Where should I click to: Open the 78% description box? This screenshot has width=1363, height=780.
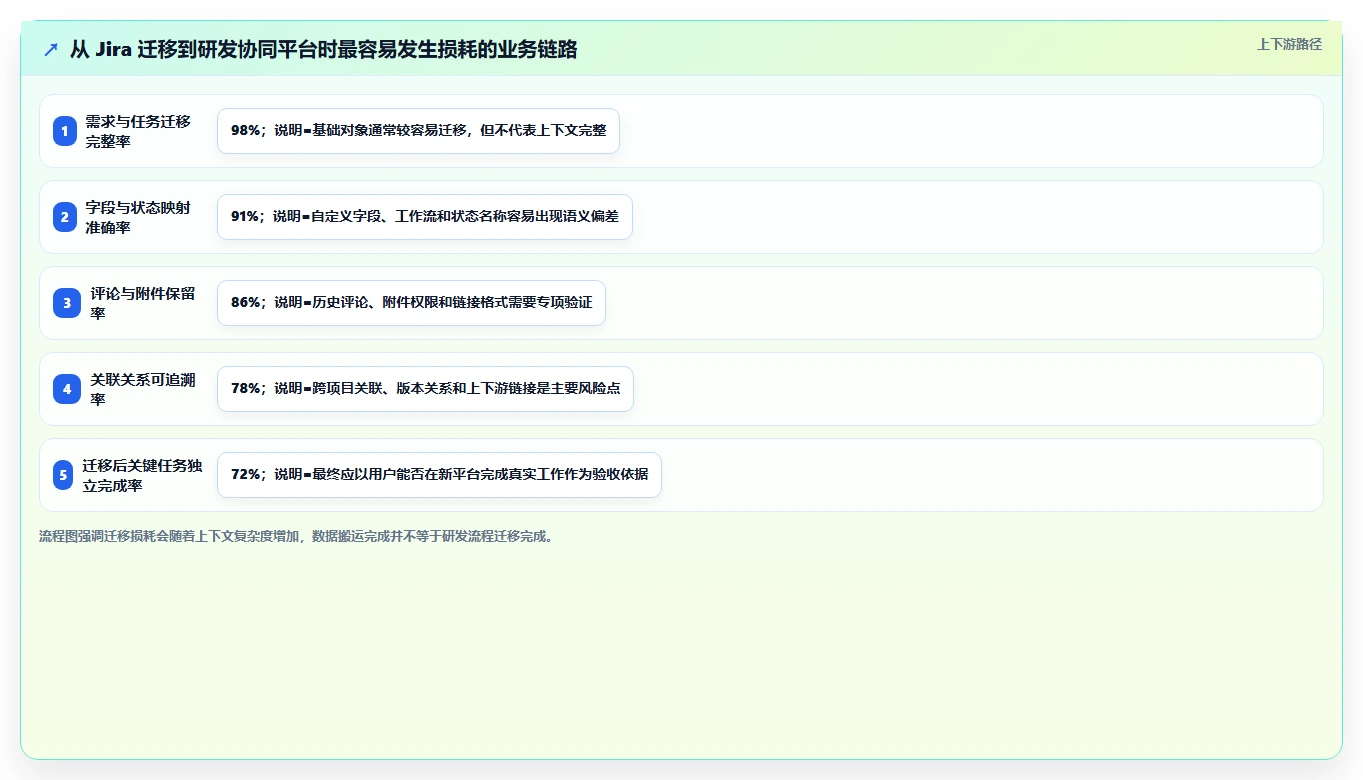pyautogui.click(x=425, y=389)
